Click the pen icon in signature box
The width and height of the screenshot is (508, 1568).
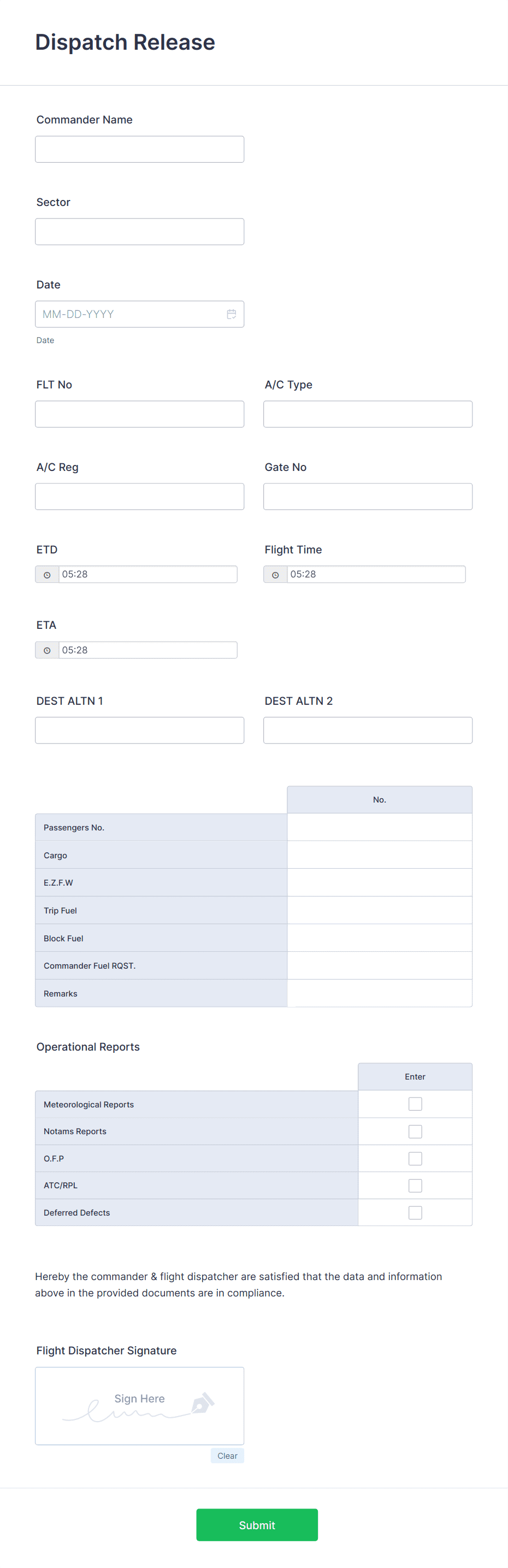[203, 1403]
